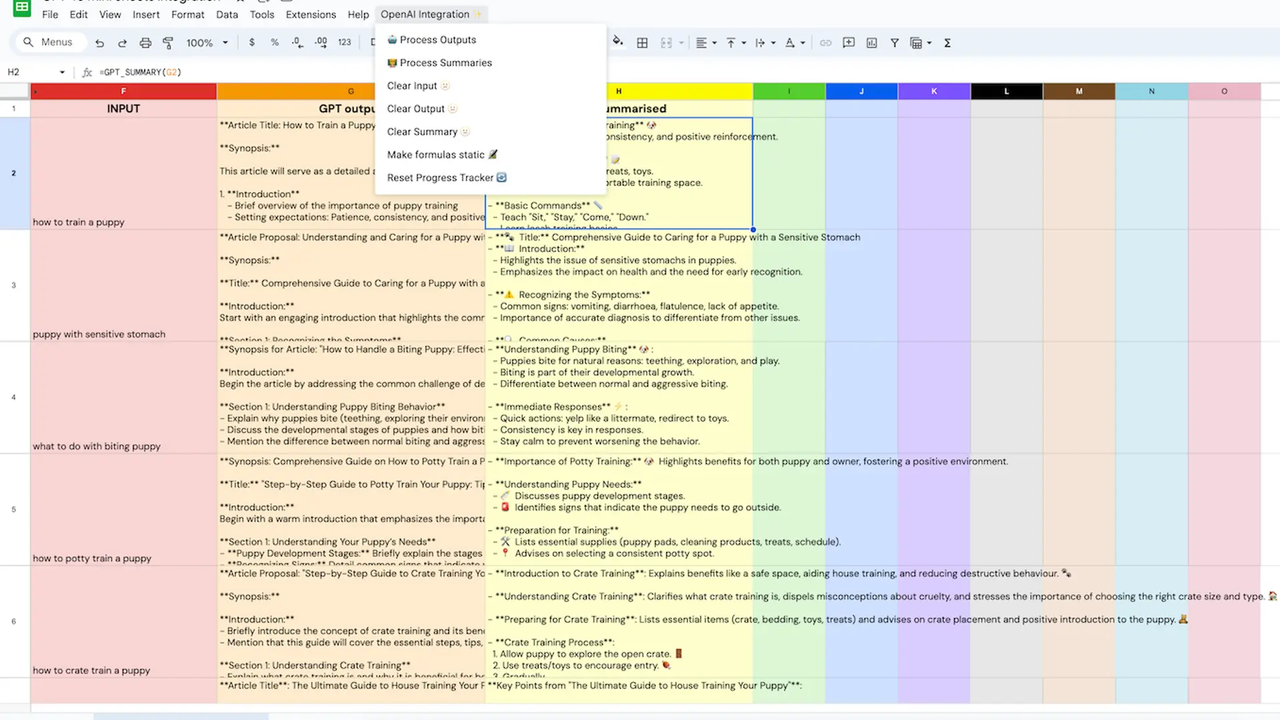The width and height of the screenshot is (1280, 720).
Task: Select the Fill color tool
Action: (617, 42)
